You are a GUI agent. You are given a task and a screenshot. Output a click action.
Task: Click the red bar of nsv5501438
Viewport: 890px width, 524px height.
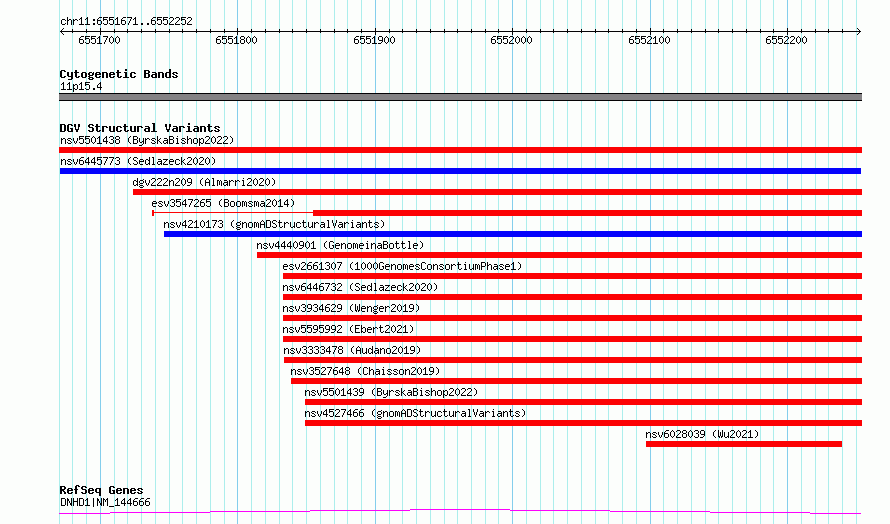pyautogui.click(x=460, y=150)
